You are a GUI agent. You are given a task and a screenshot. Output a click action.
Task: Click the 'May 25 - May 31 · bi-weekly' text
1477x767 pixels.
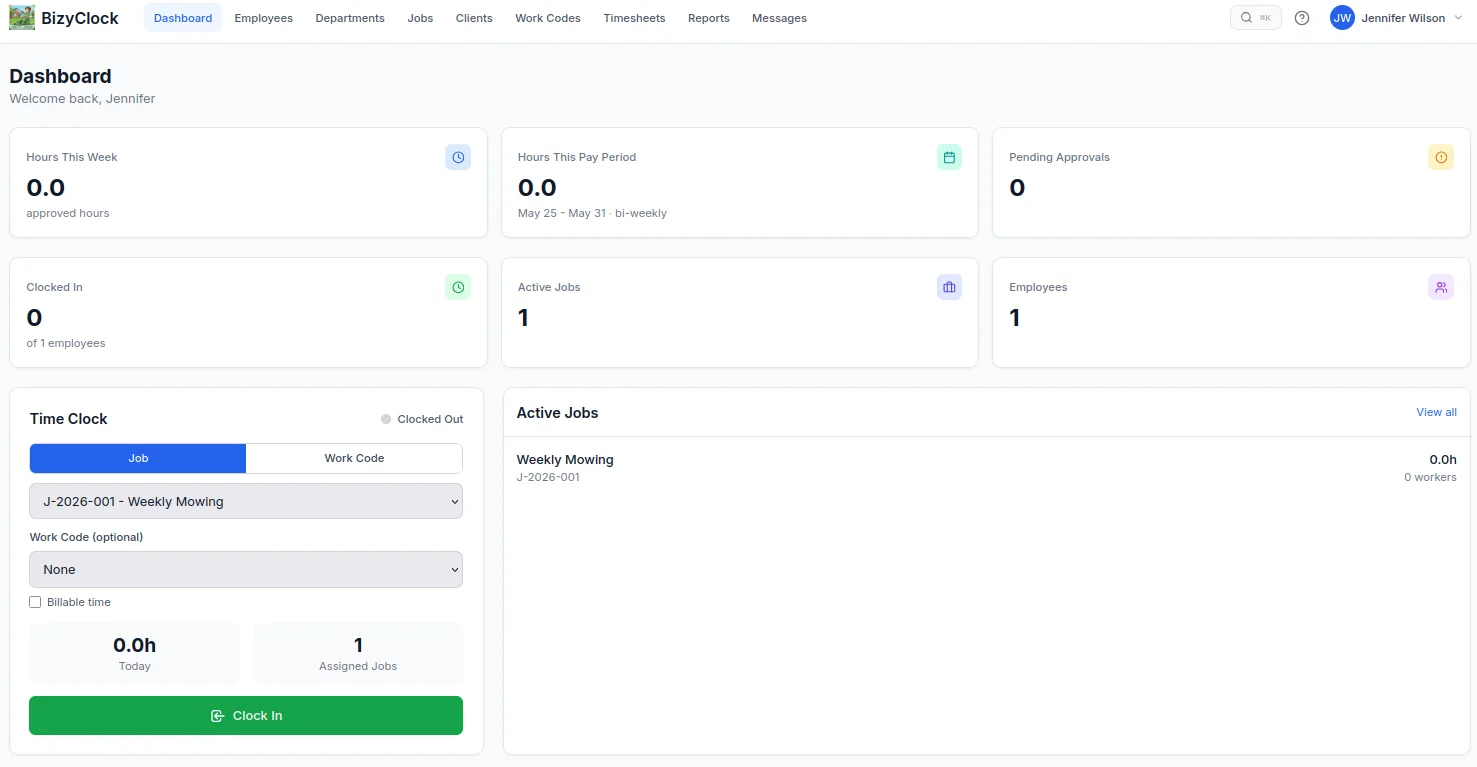pos(592,213)
